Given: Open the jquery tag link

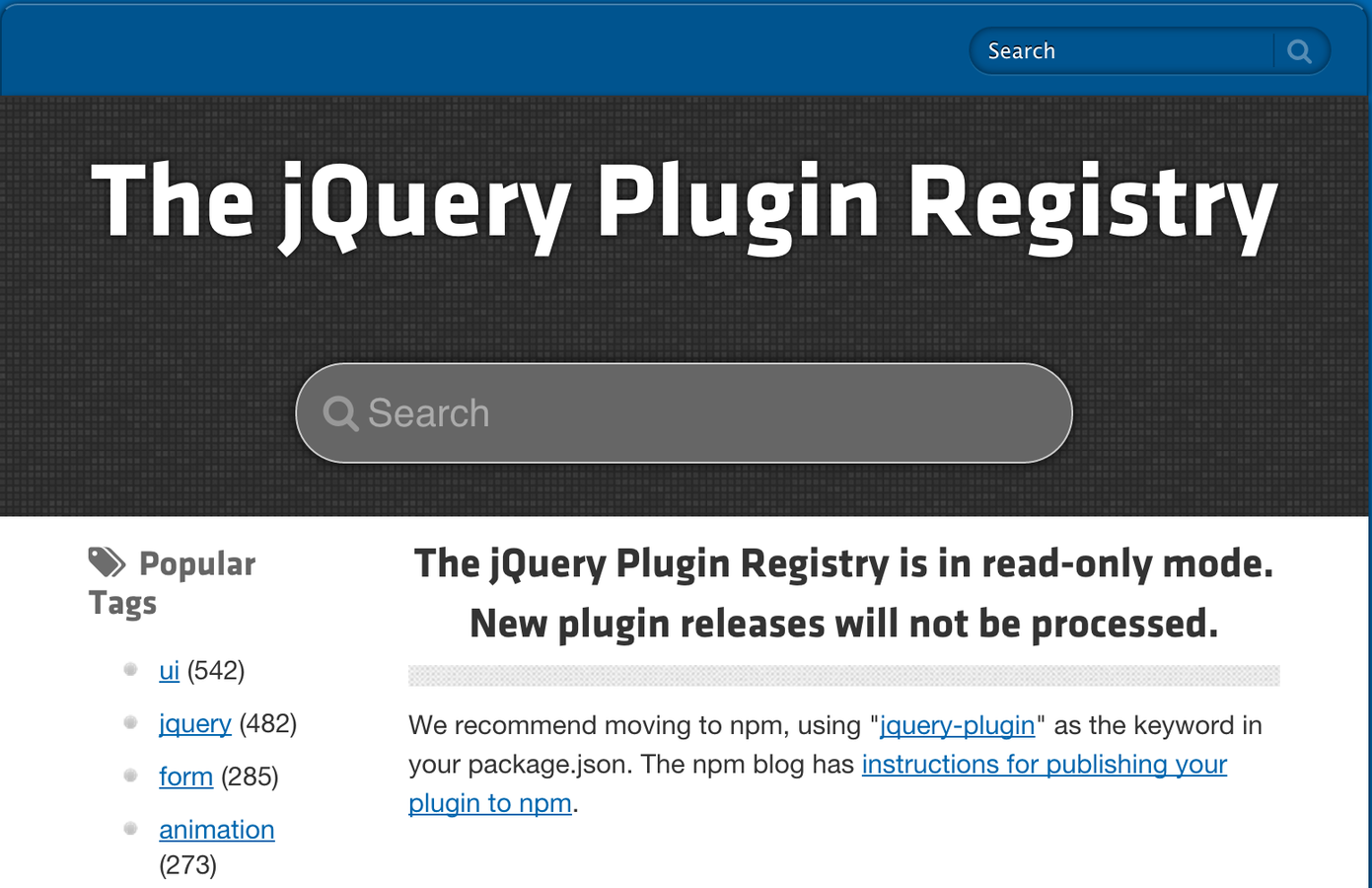Looking at the screenshot, I should click(195, 724).
